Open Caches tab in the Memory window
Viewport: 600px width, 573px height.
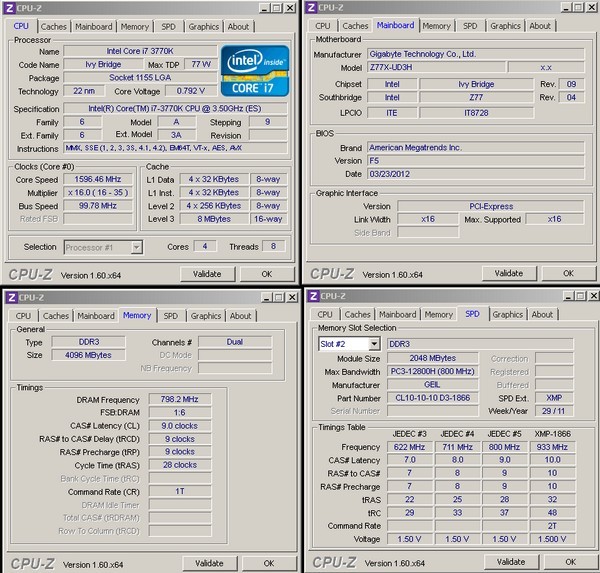56,316
